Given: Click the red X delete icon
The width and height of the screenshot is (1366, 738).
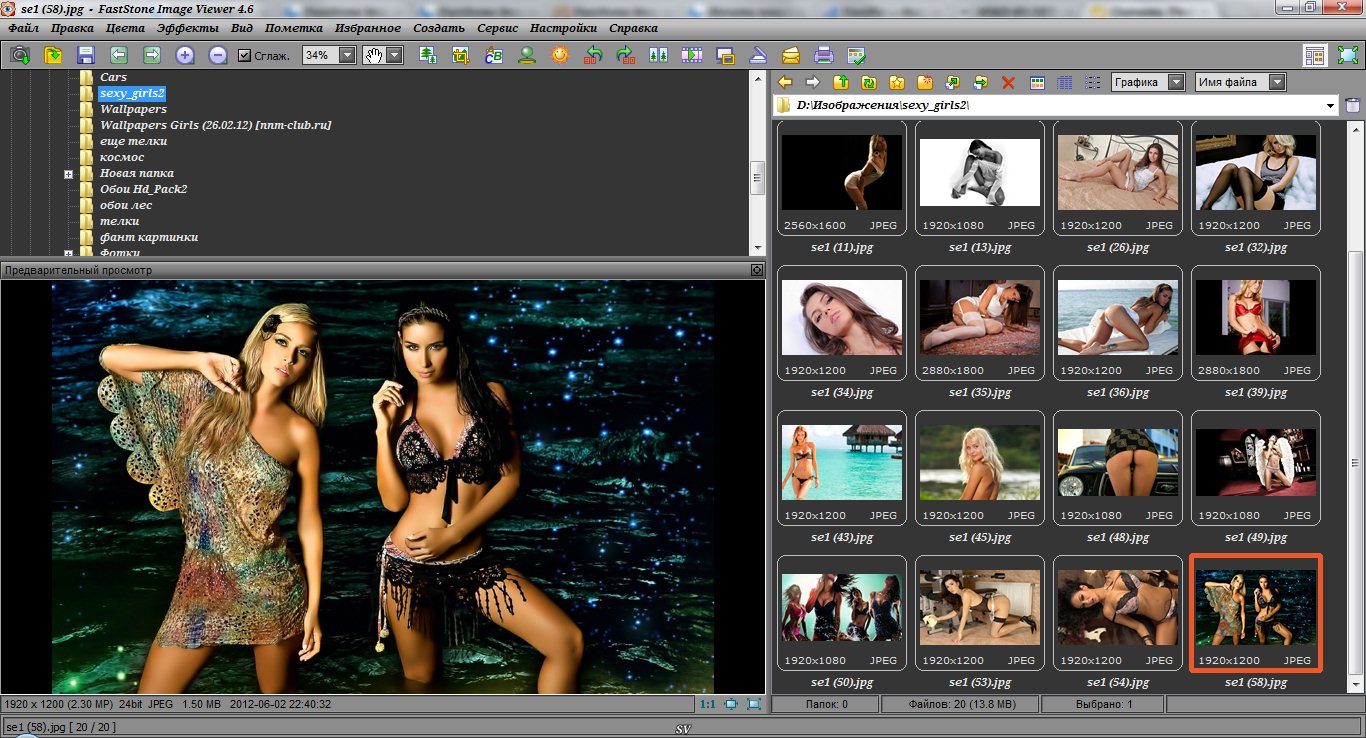Looking at the screenshot, I should coord(1008,83).
